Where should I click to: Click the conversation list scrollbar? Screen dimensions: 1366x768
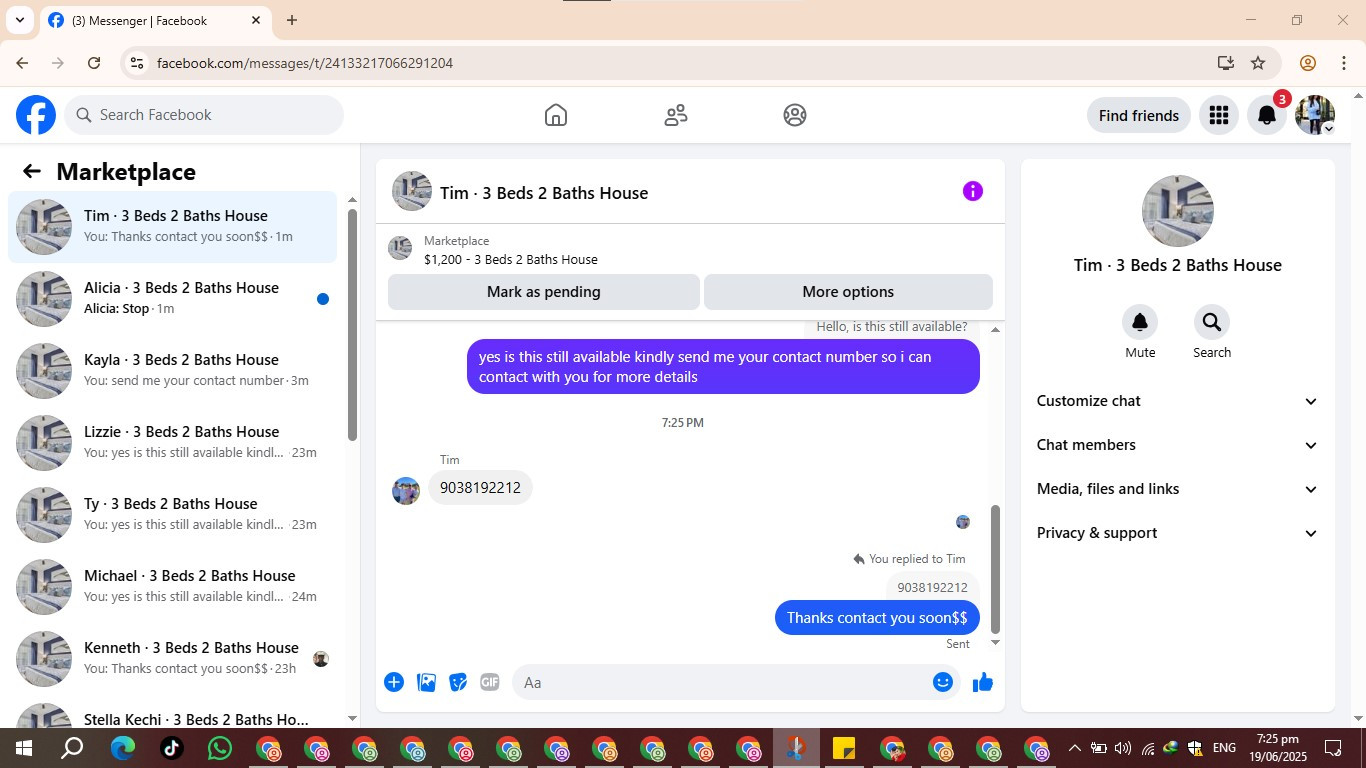pos(352,325)
